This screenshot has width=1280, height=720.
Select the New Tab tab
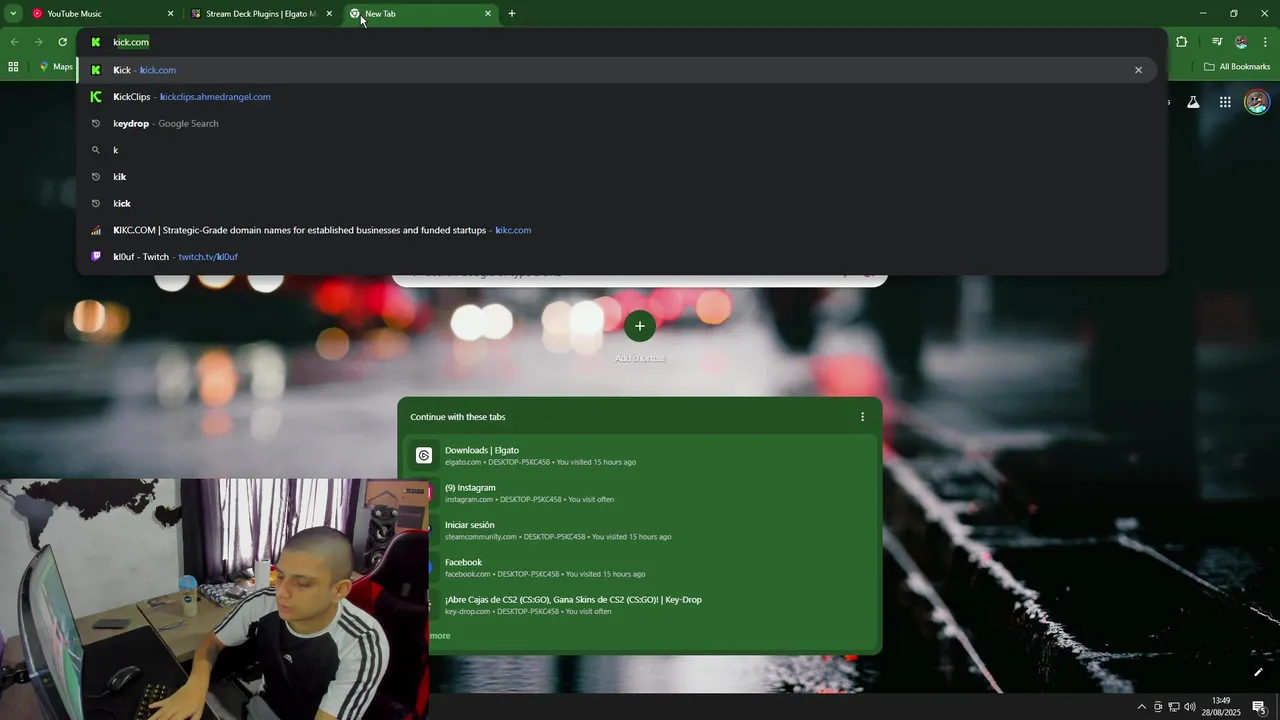pyautogui.click(x=421, y=14)
